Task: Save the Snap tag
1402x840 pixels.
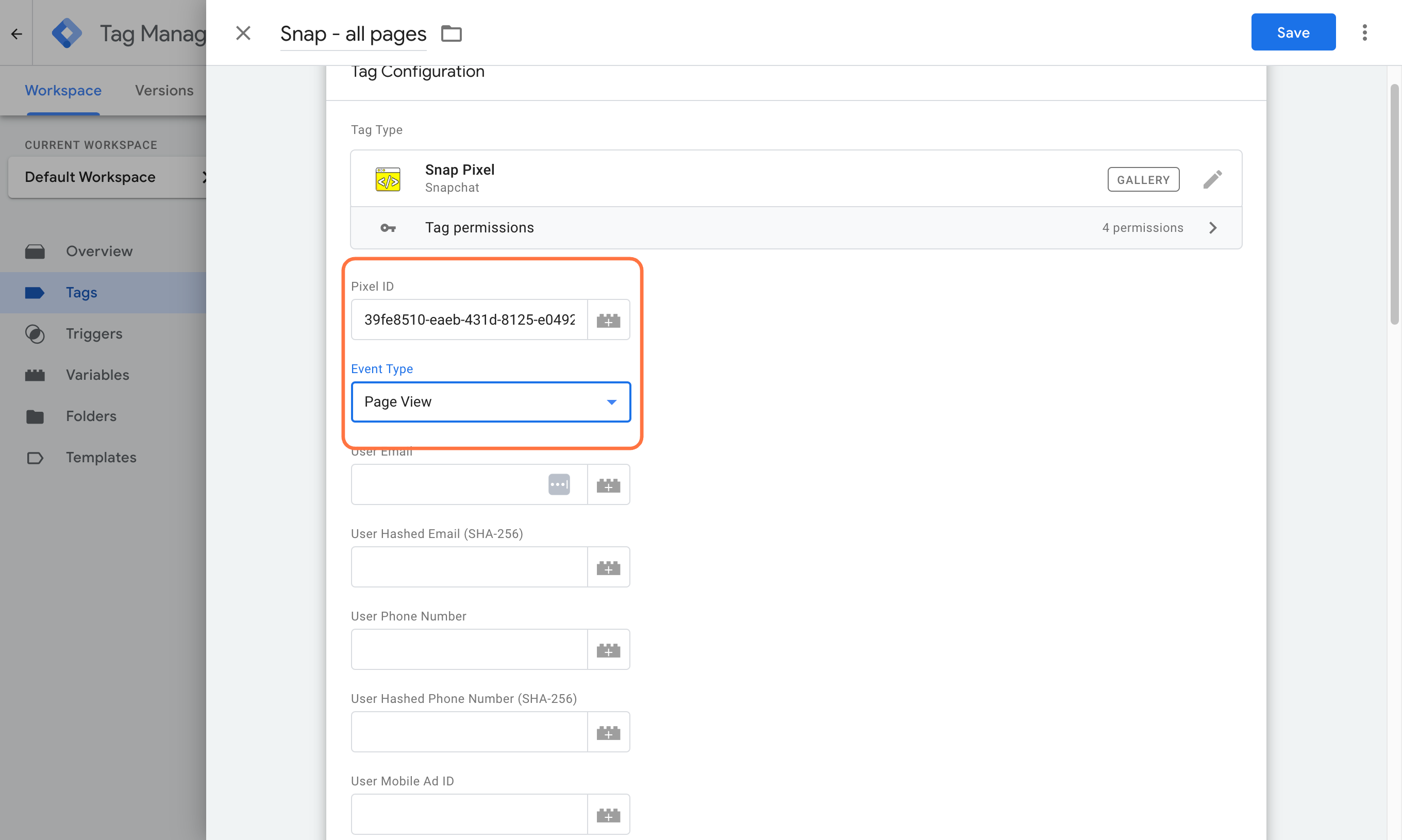Action: [x=1293, y=32]
